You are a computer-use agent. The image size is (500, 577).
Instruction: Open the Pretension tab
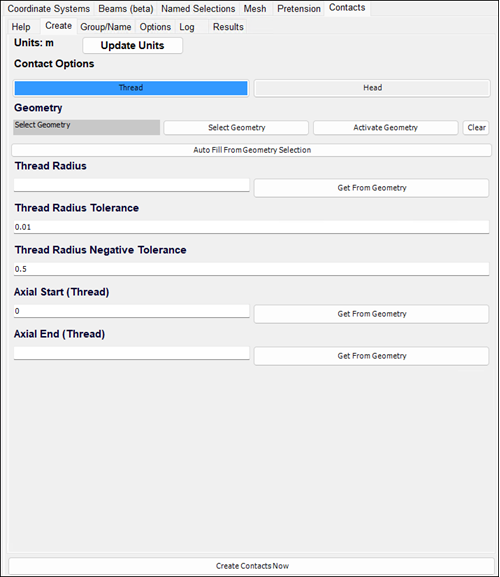pos(299,8)
